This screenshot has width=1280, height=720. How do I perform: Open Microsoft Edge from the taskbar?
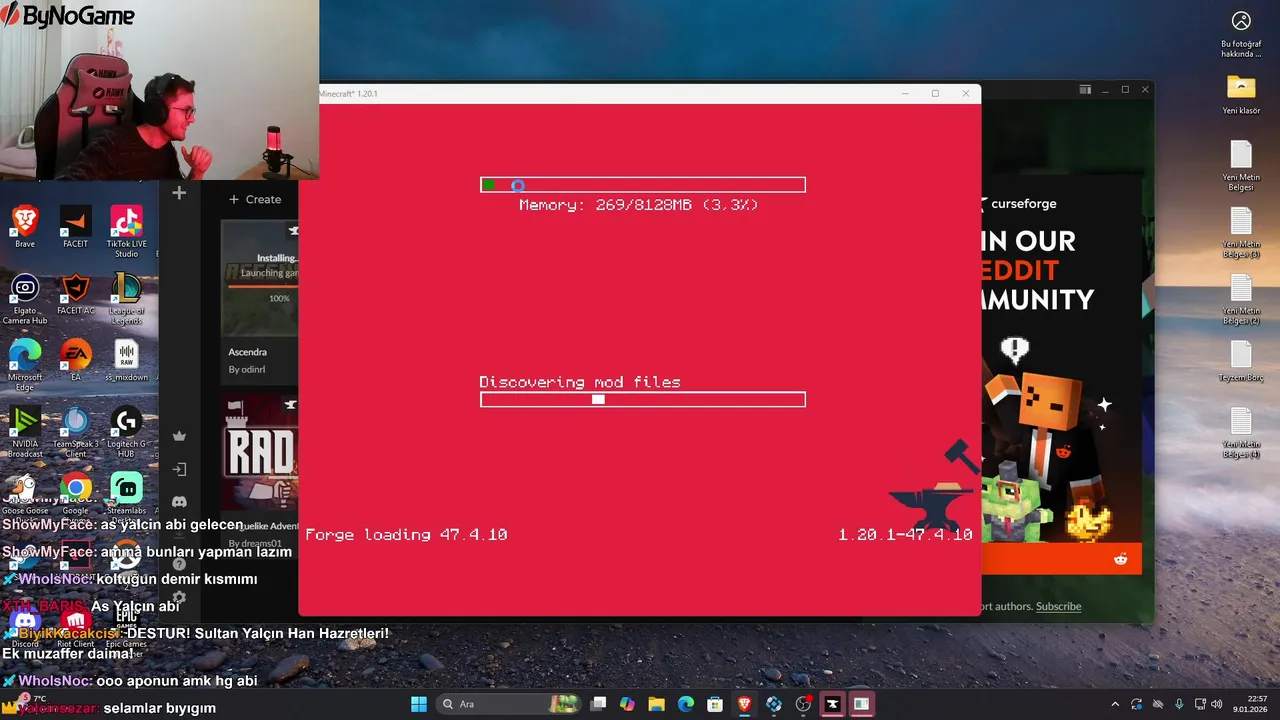click(x=686, y=704)
